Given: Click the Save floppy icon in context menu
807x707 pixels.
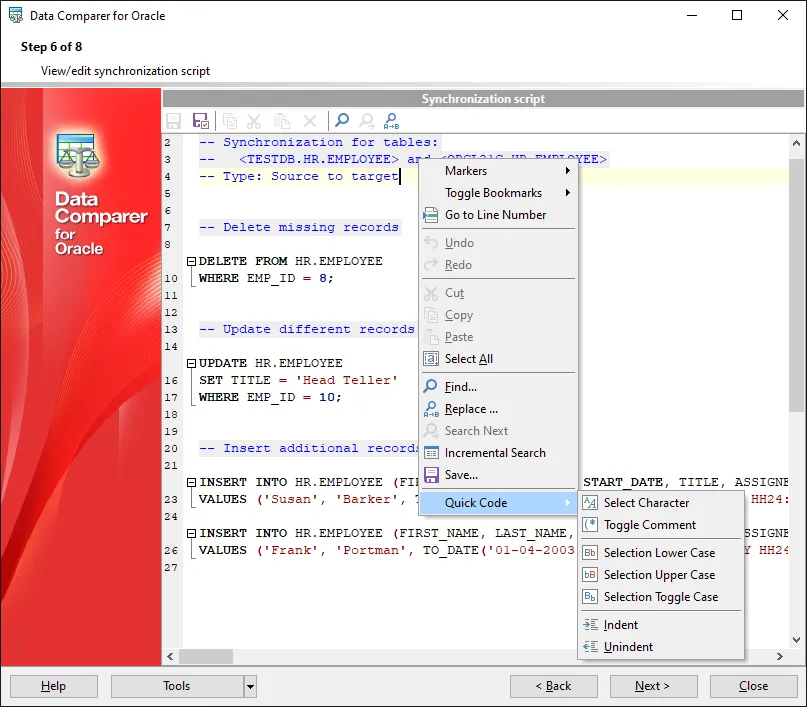Looking at the screenshot, I should point(431,475).
